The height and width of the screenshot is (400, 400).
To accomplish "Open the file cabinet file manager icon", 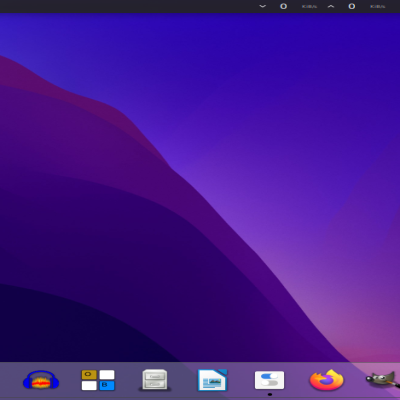I will 155,380.
